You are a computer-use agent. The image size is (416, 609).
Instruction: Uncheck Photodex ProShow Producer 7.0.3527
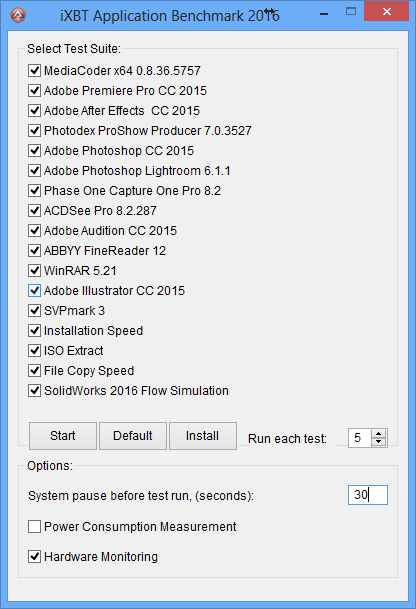[34, 130]
